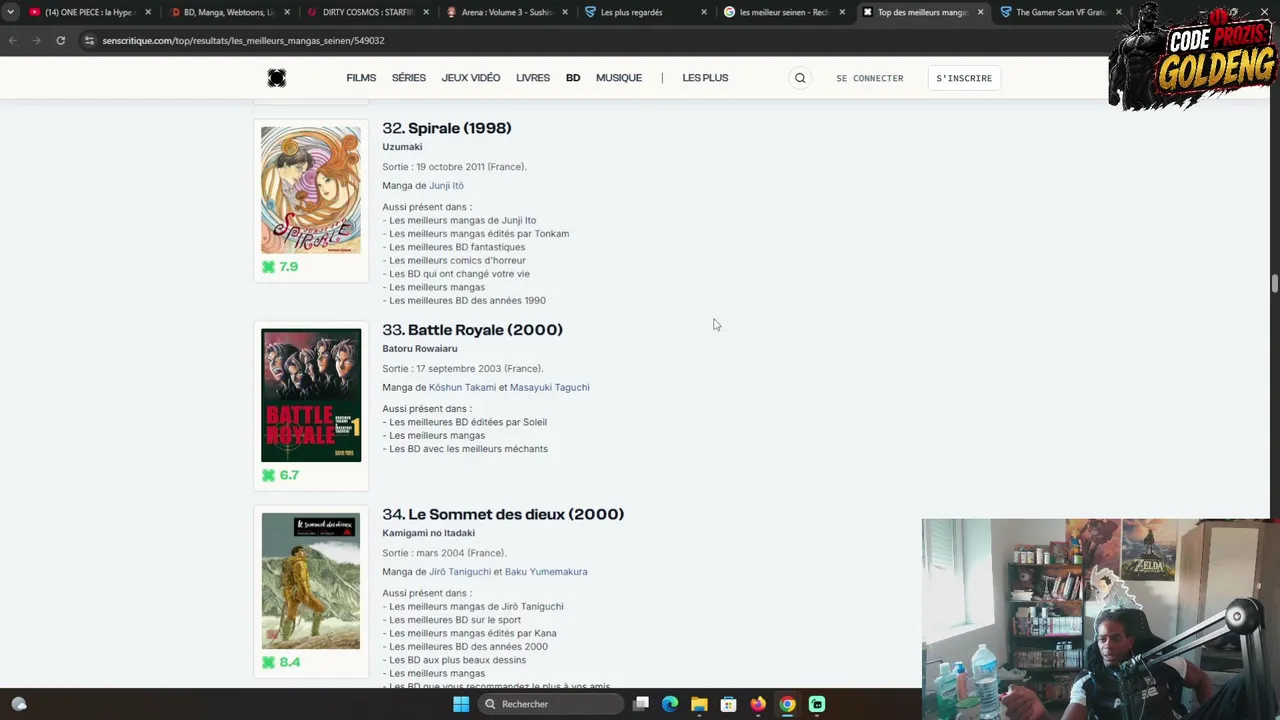
Task: Click the Battle Royale cover thumbnail
Action: 311,395
